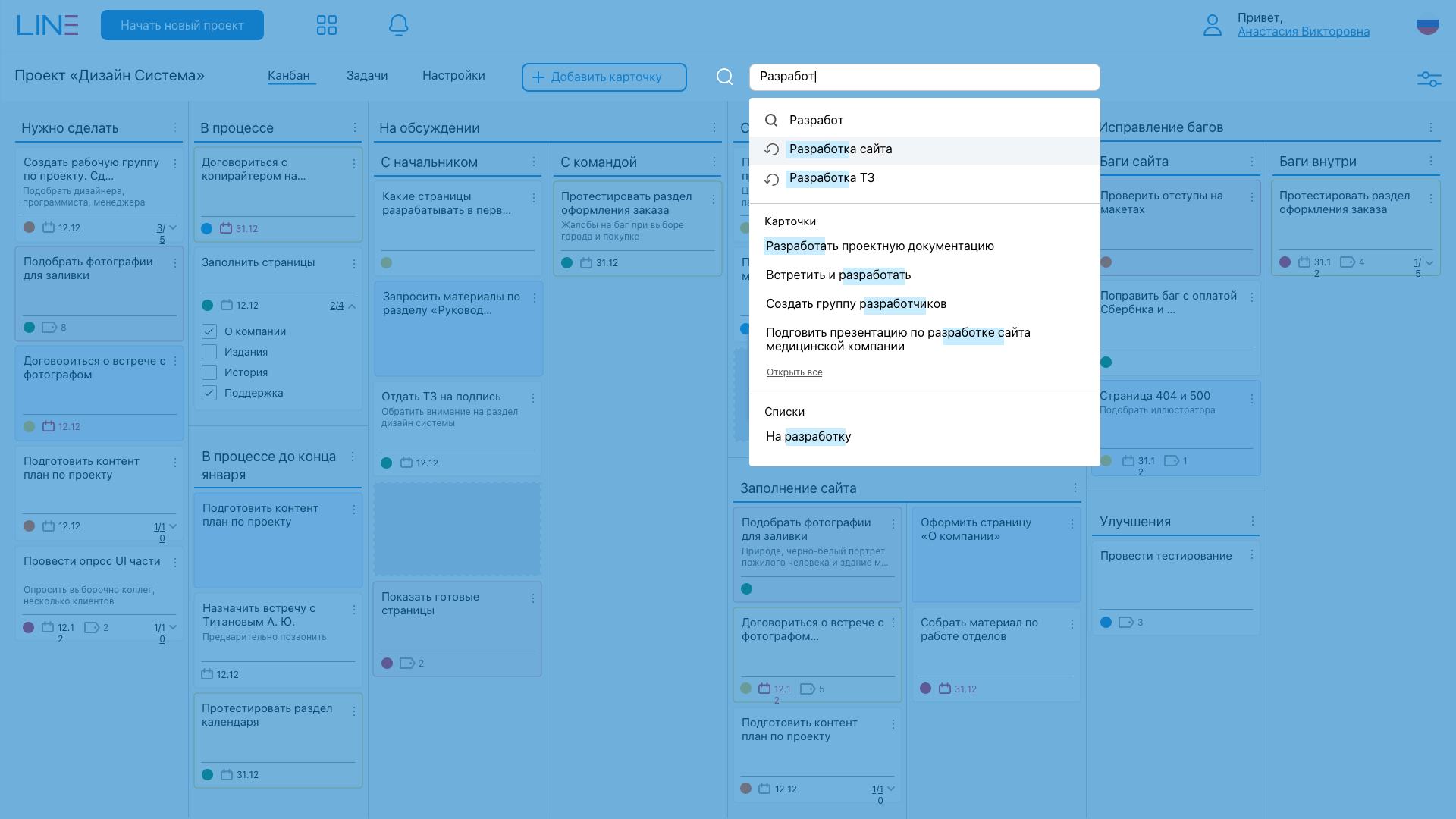The image size is (1456, 819).
Task: Click the user profile avatar icon
Action: click(x=1212, y=25)
